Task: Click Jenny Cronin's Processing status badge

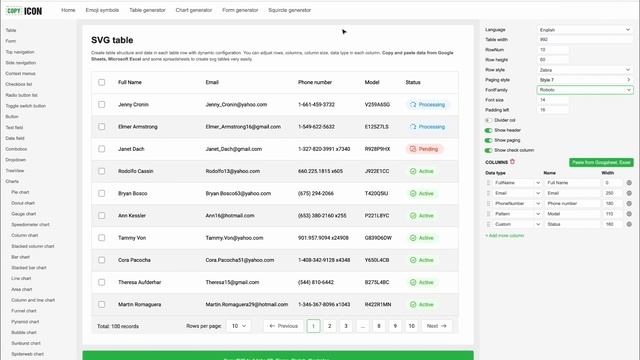Action: [427, 105]
